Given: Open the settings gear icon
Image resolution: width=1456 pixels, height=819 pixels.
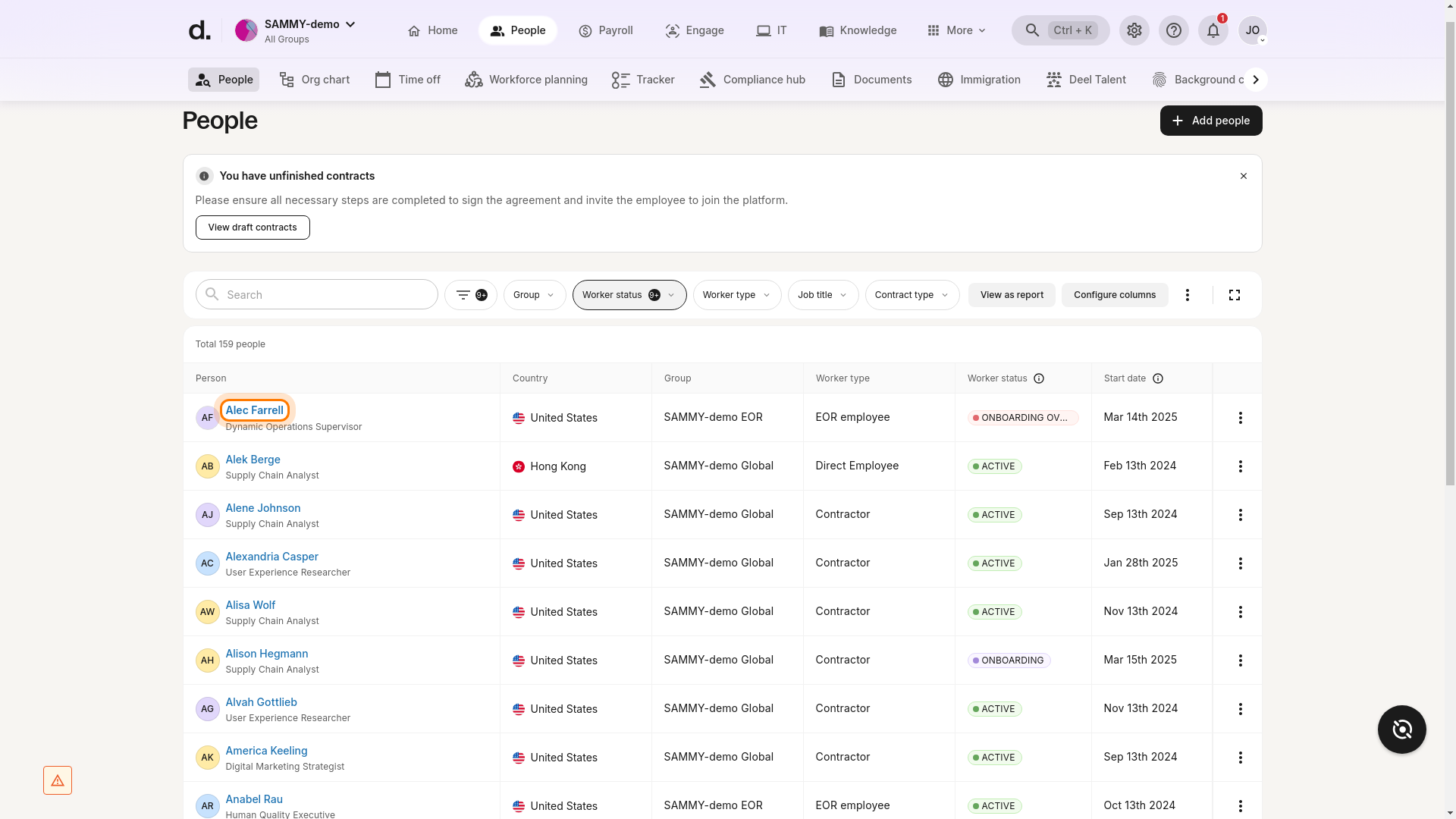Looking at the screenshot, I should 1134,30.
